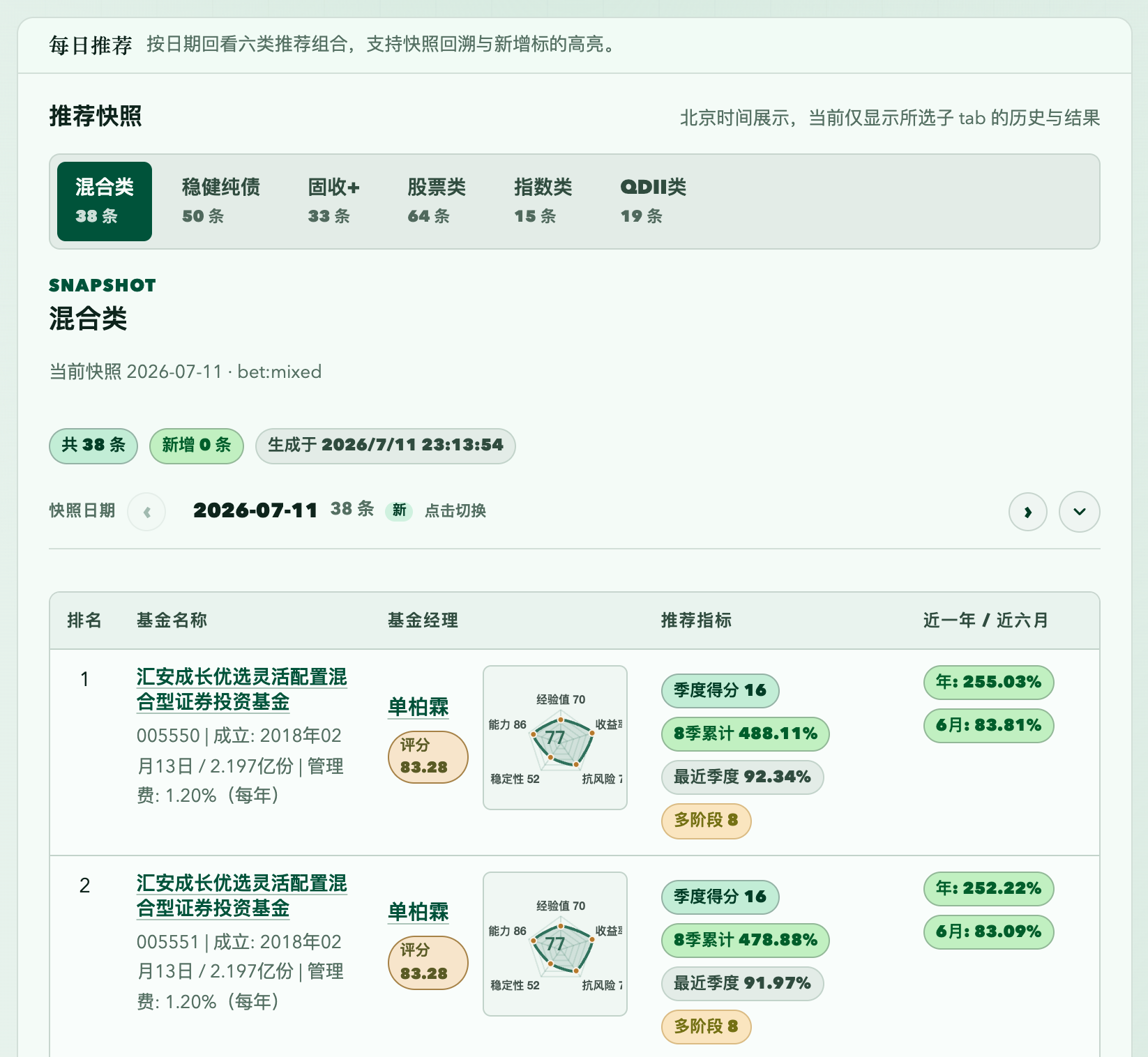Switch to QDII类 tab

point(653,201)
